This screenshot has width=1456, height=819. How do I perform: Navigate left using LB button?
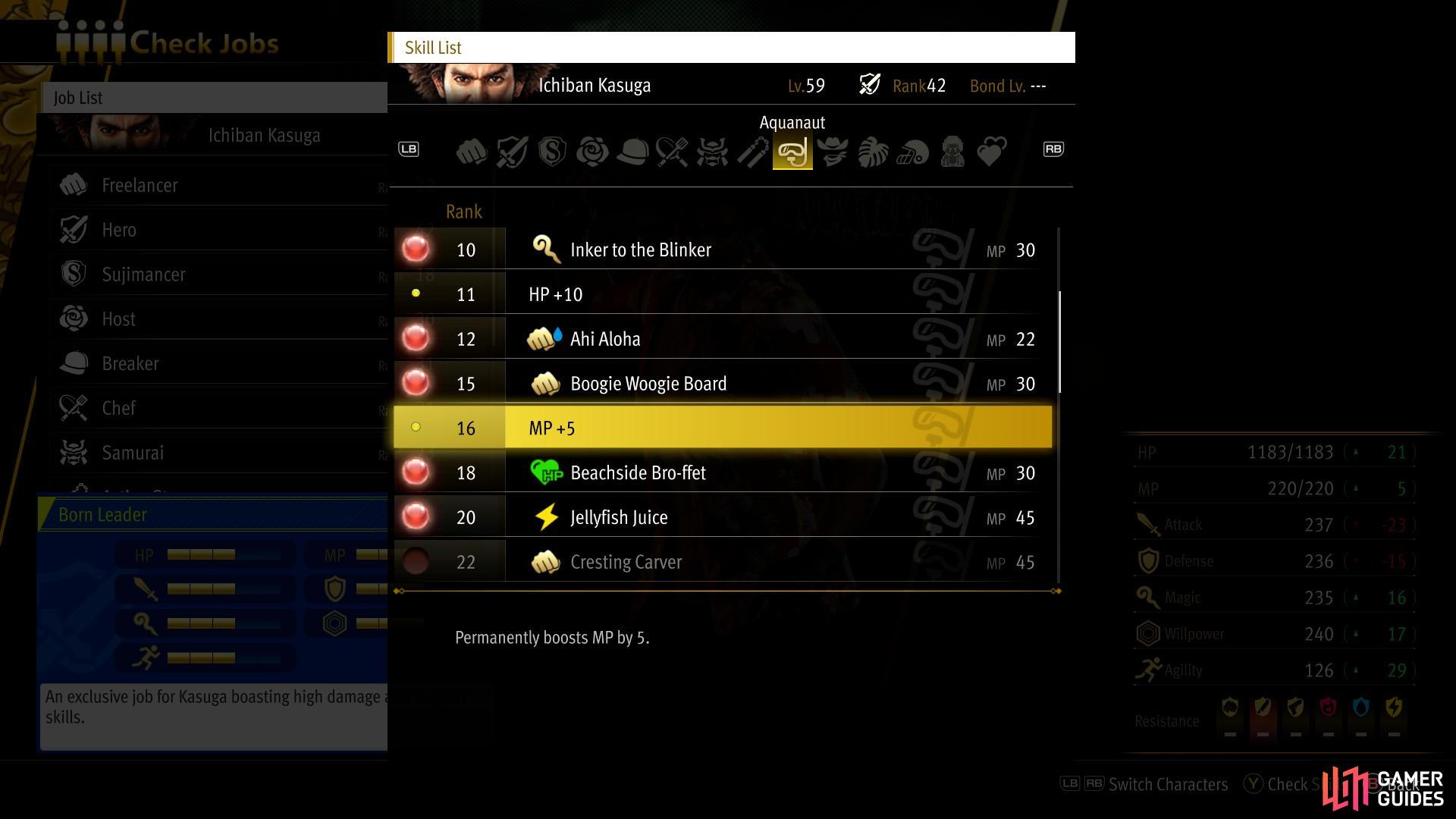coord(408,149)
